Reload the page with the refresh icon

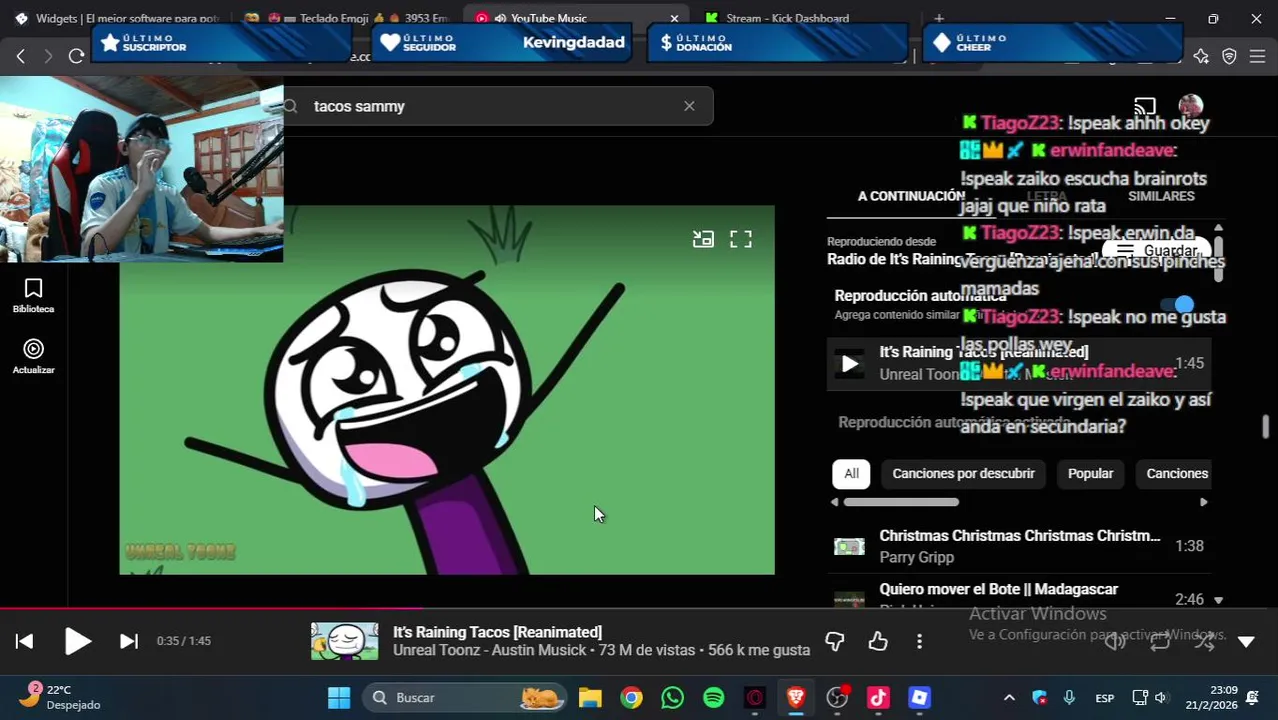76,56
